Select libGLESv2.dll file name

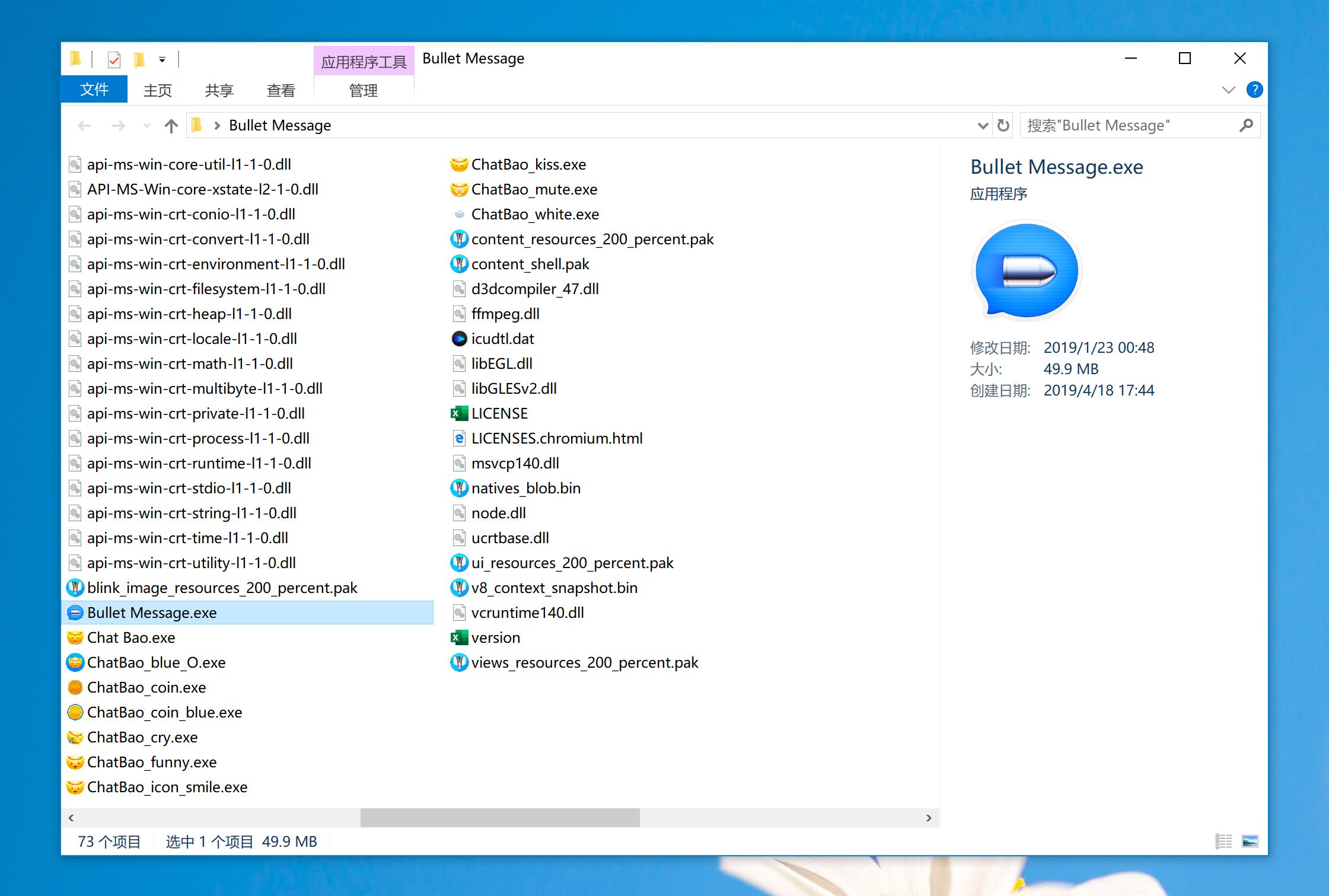[x=514, y=388]
